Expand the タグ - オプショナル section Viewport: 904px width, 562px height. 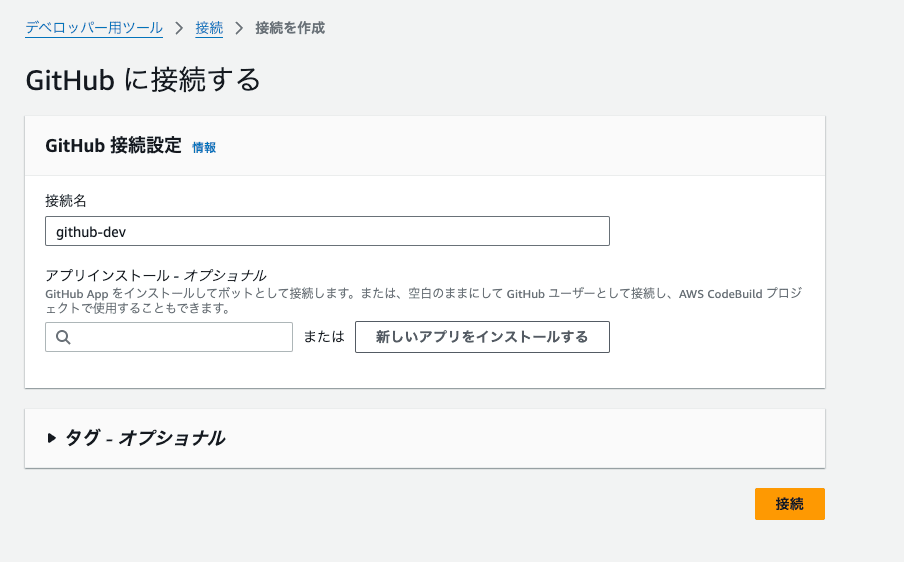pos(136,438)
